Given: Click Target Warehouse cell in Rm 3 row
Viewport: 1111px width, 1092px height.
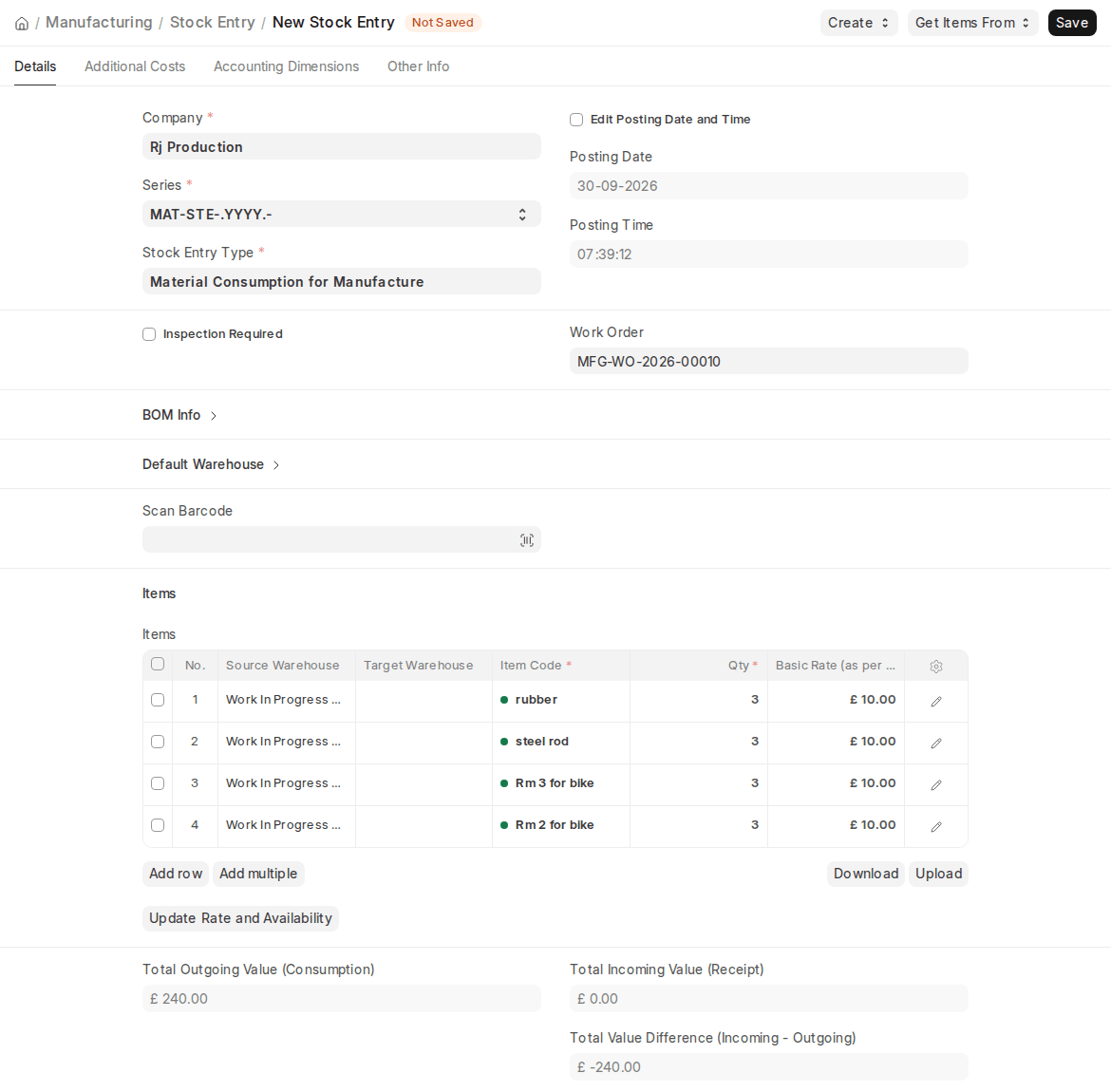Looking at the screenshot, I should [x=424, y=783].
